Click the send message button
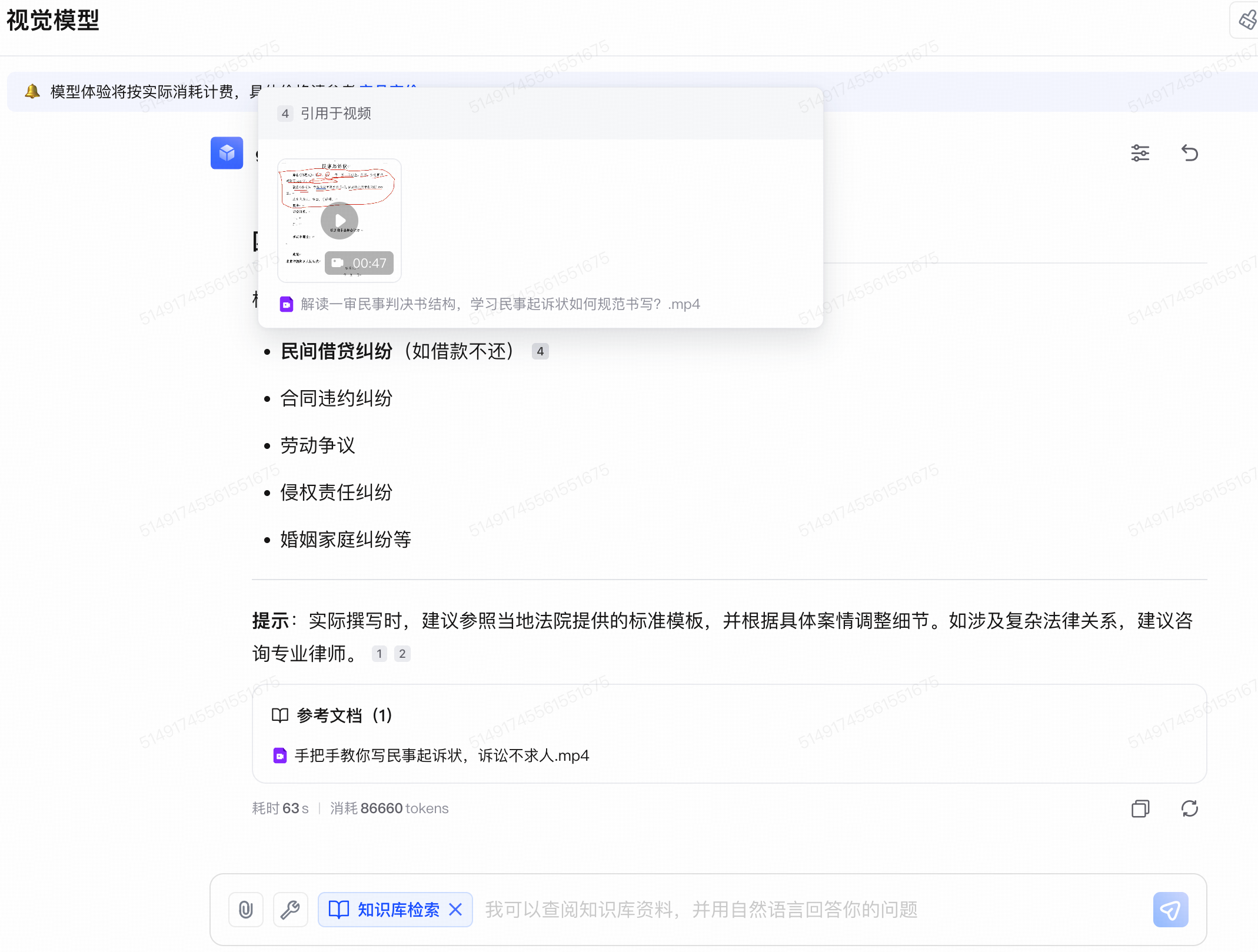This screenshot has height=952, width=1258. 1170,910
